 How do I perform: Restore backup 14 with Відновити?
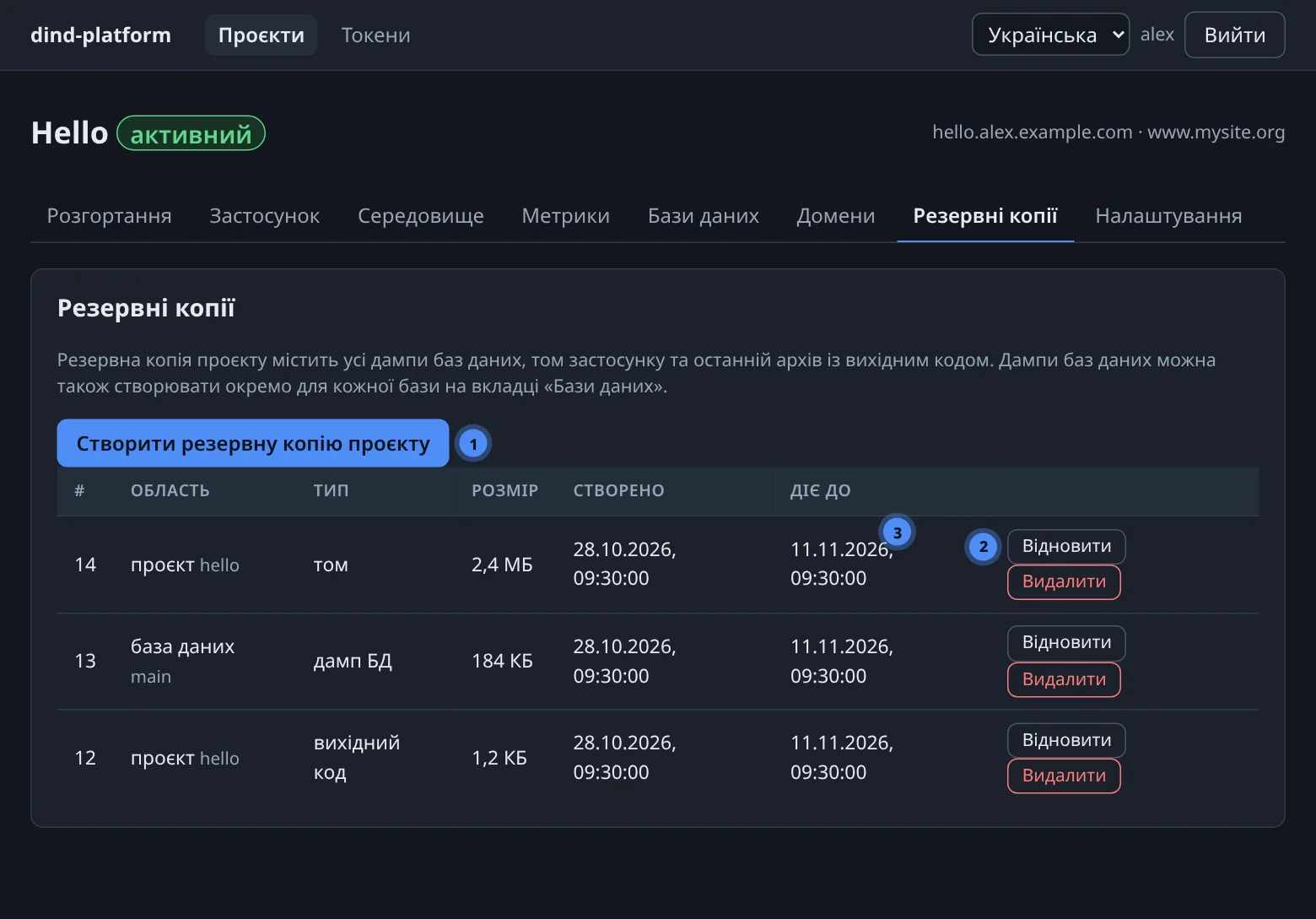1066,546
